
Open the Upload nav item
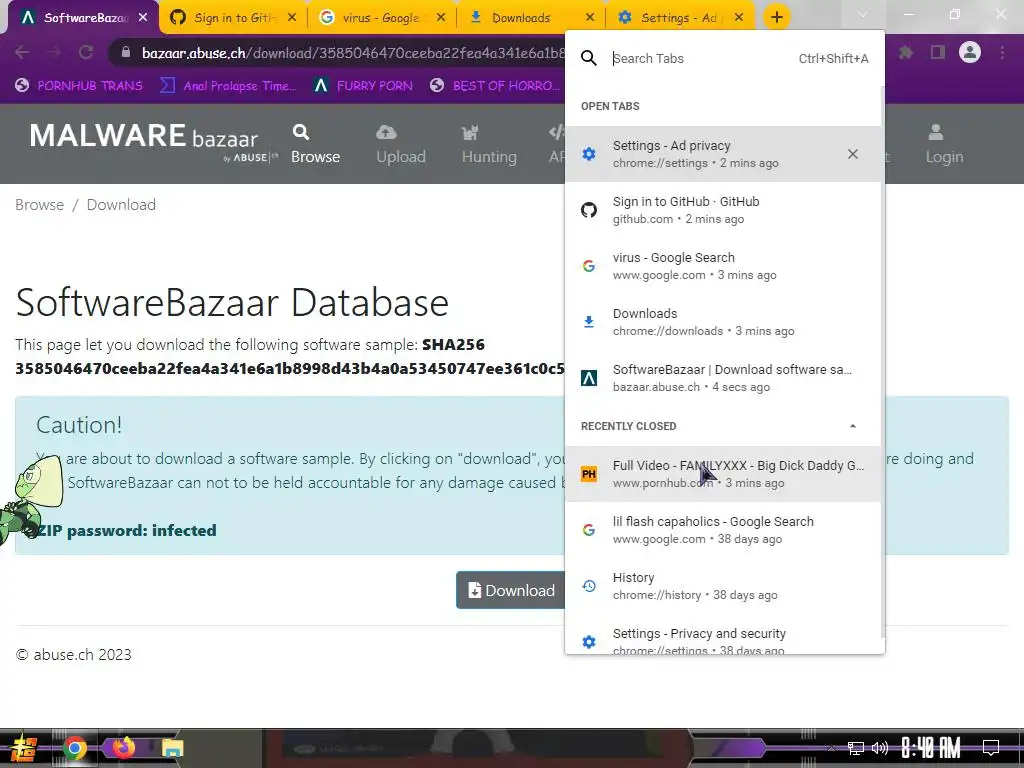click(400, 144)
